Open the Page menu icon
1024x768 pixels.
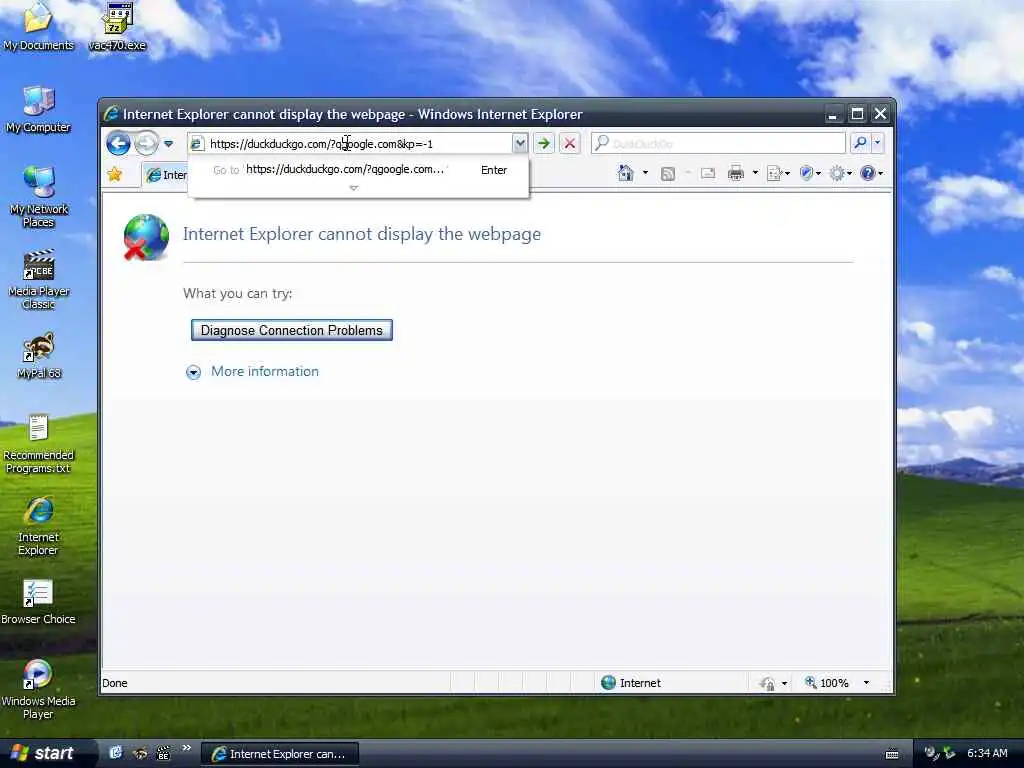click(x=778, y=173)
